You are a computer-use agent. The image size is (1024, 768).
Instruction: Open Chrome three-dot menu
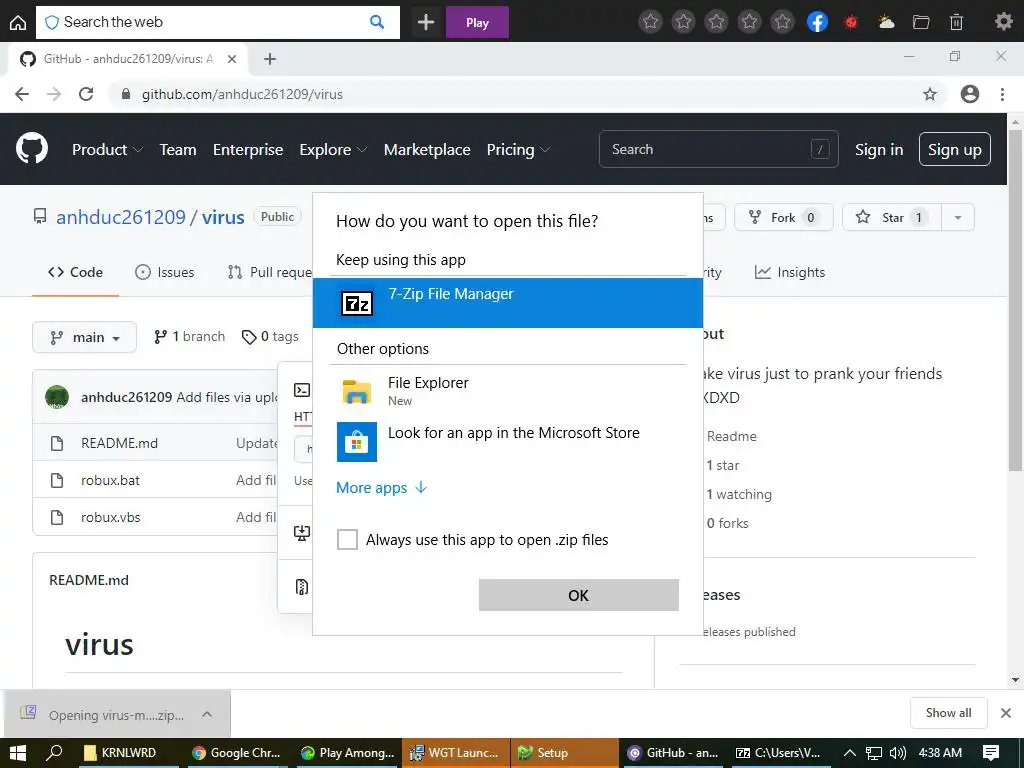click(x=1002, y=94)
